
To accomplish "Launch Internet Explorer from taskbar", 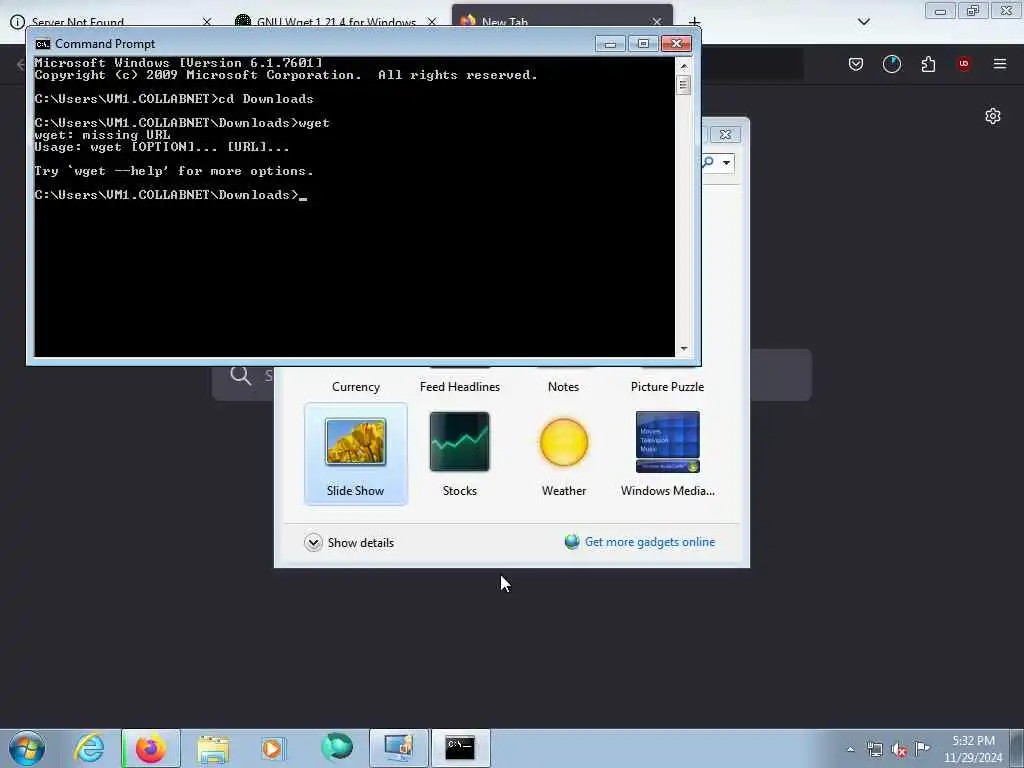I will pos(89,748).
